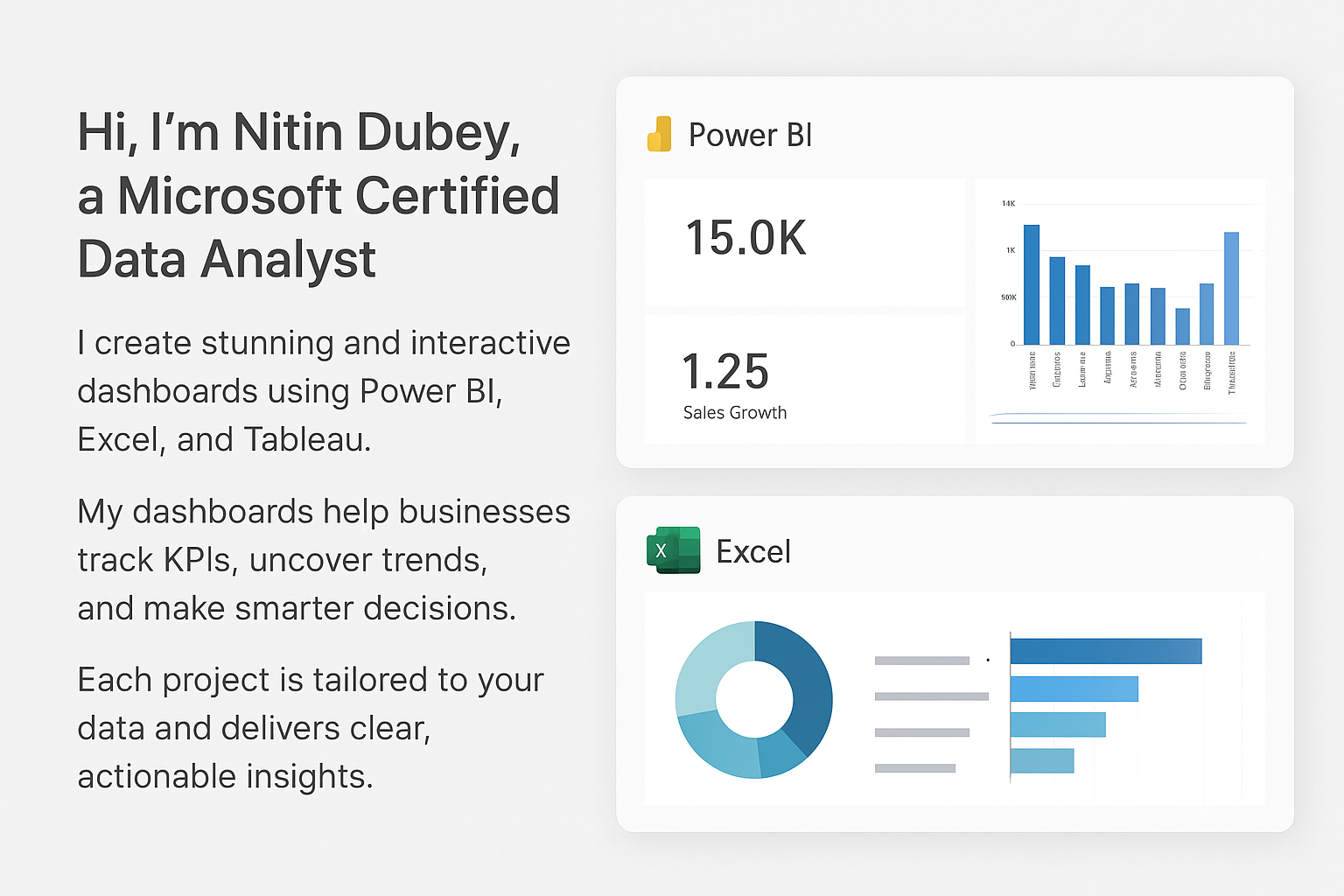1344x896 pixels.
Task: Click the yellow Power BI logo icon
Action: (x=660, y=135)
